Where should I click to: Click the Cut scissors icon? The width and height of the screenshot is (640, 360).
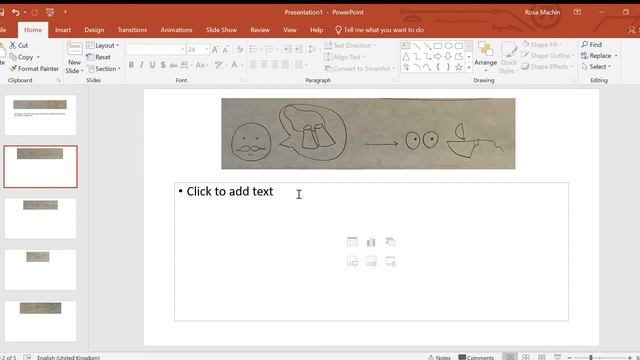tap(13, 45)
